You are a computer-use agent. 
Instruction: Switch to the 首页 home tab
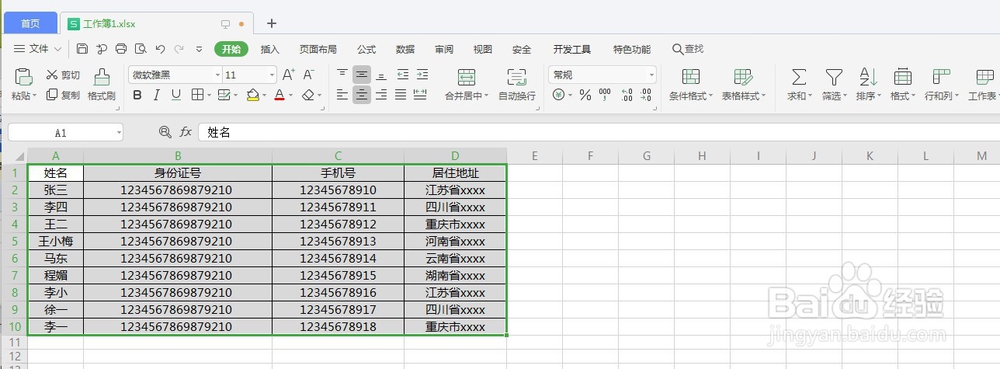pos(30,24)
